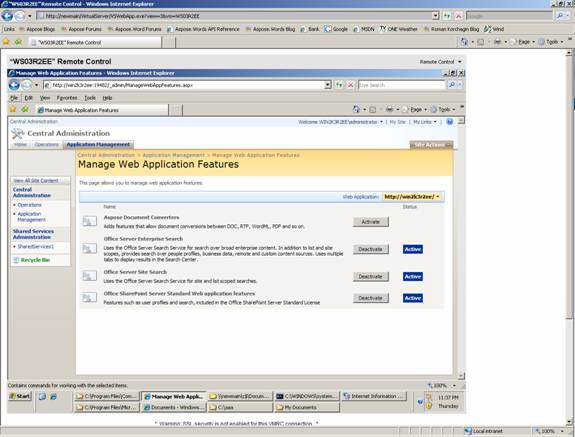Viewport: 575px width, 437px height.
Task: Click the Central Administration logo icon
Action: (17, 134)
